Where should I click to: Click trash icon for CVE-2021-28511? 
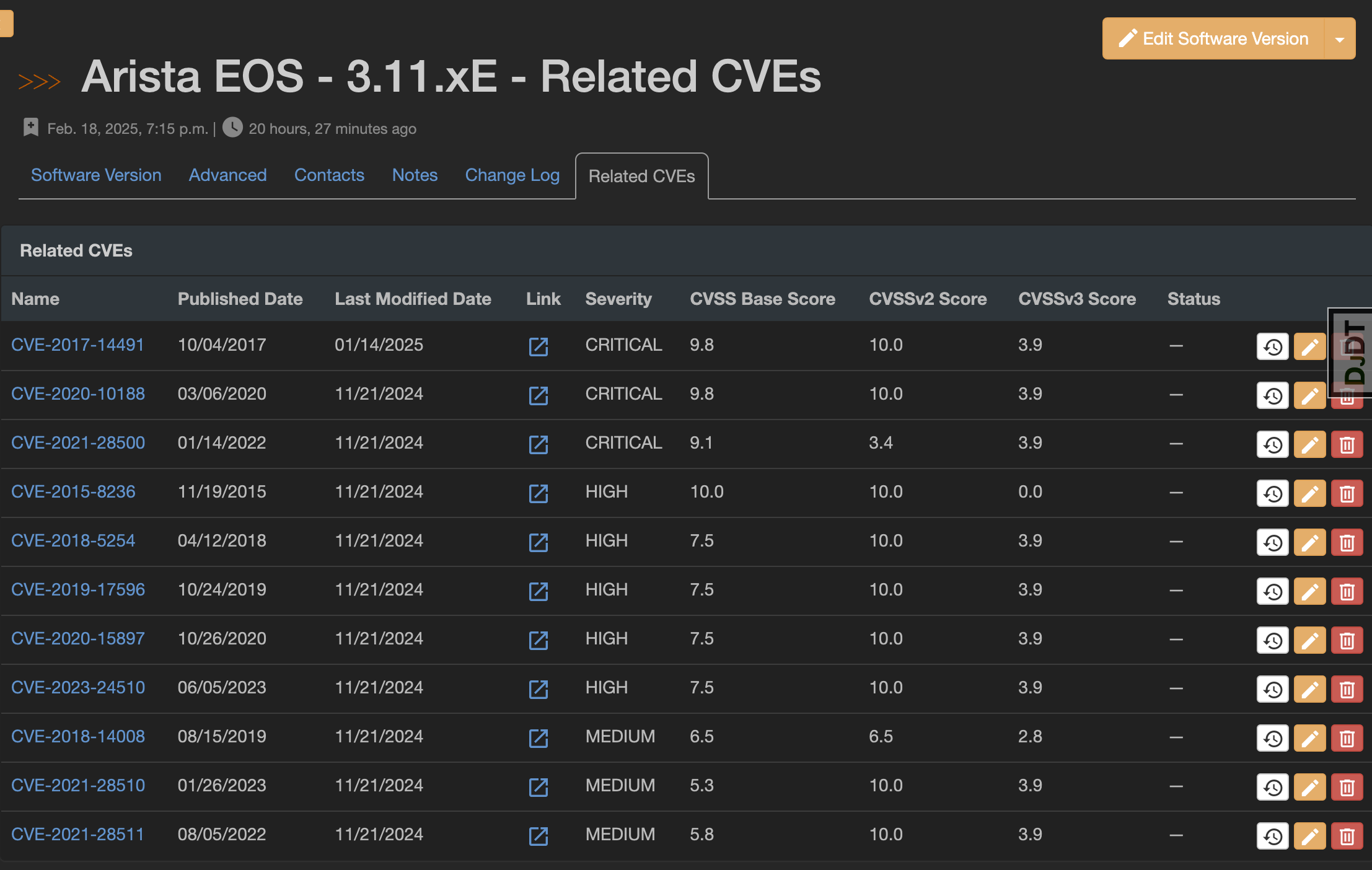click(1346, 836)
